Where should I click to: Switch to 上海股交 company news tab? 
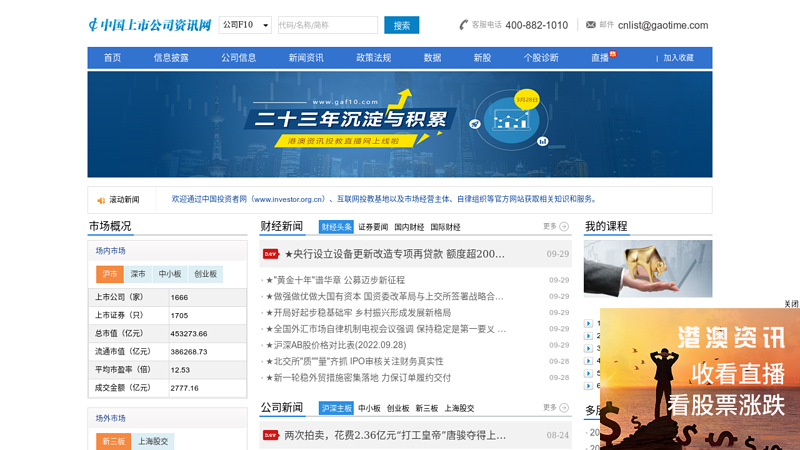click(459, 408)
